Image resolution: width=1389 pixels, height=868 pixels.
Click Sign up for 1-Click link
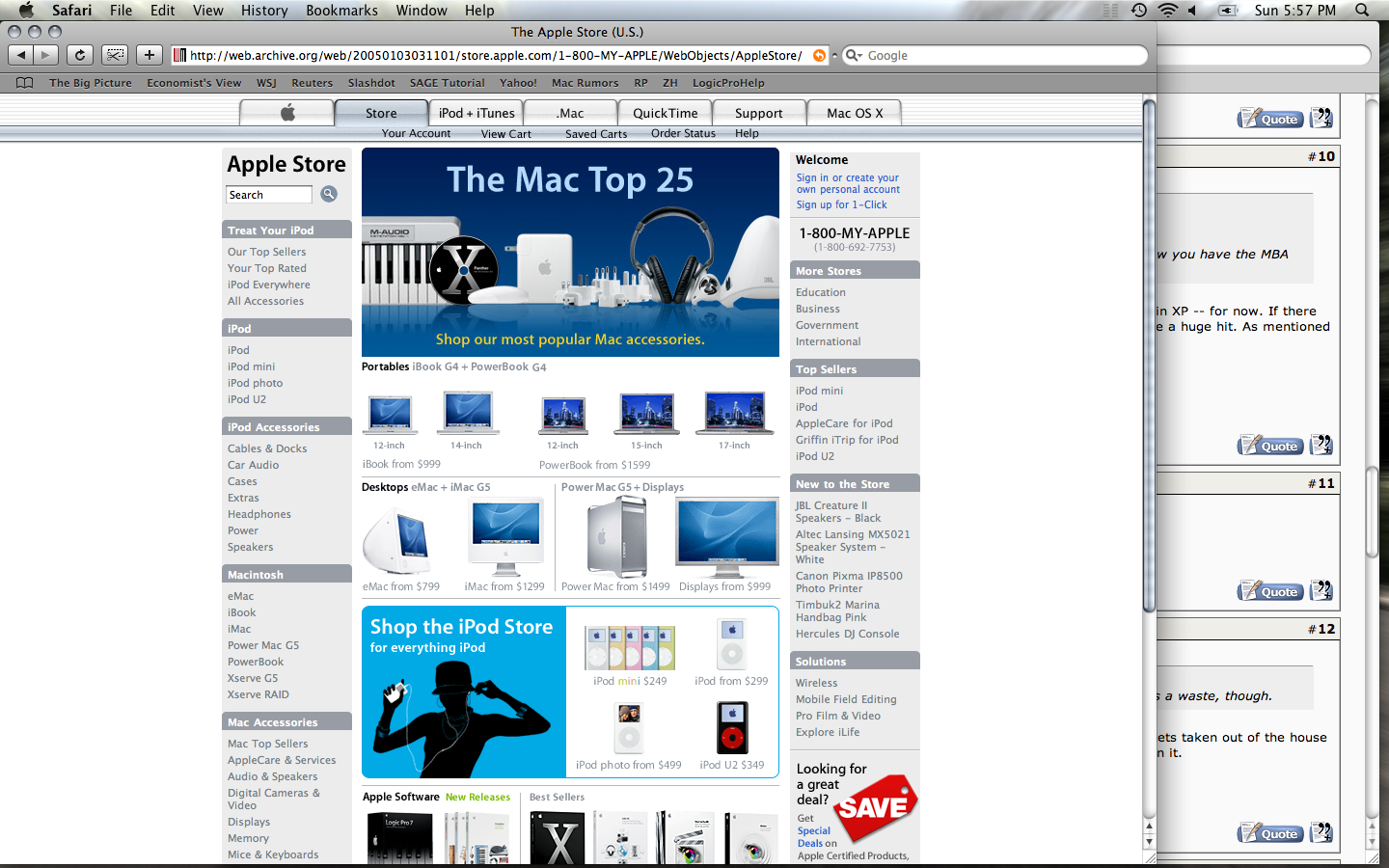coord(841,204)
